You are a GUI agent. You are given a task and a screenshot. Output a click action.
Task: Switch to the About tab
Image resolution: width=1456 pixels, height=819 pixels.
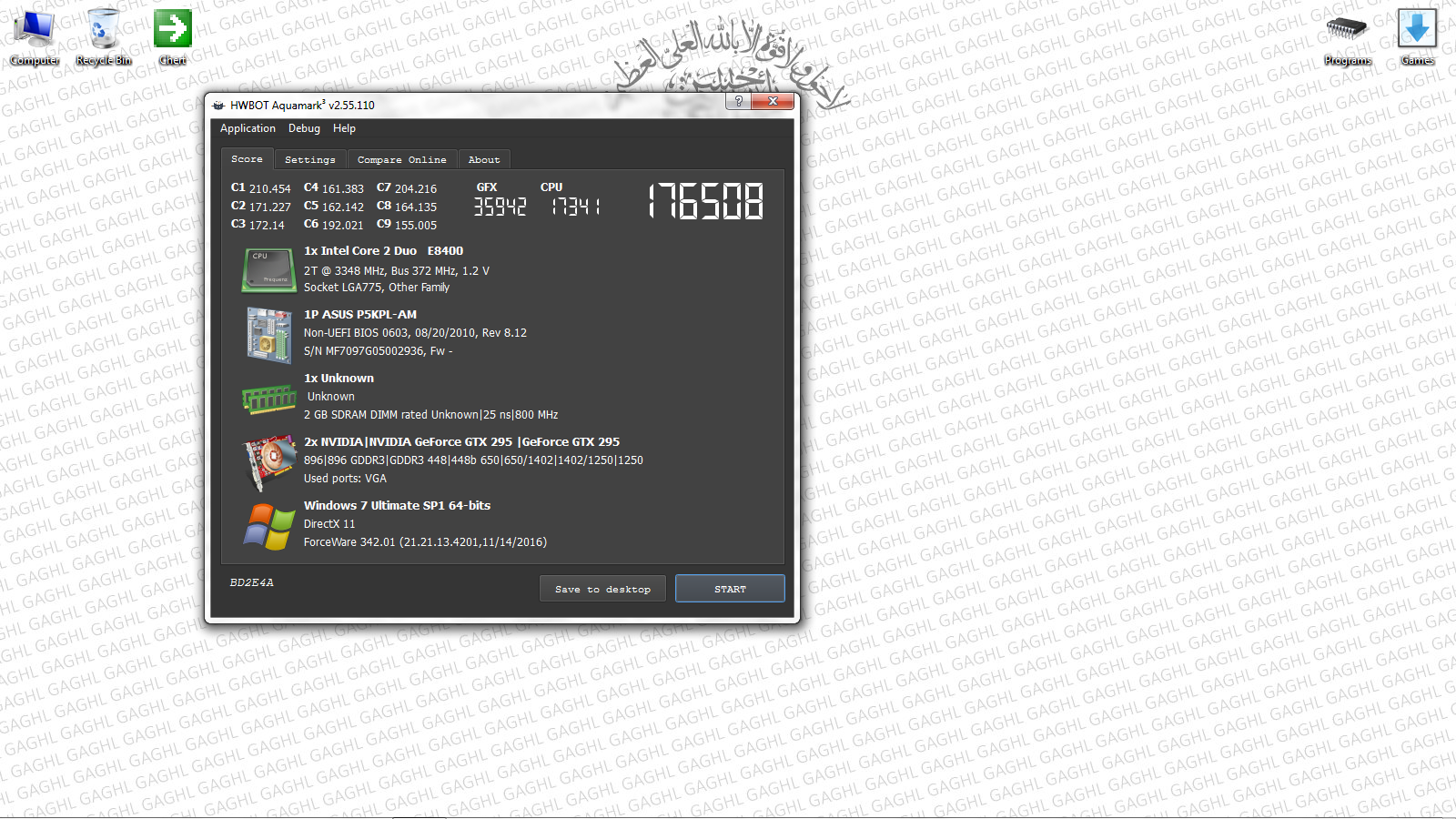point(484,160)
